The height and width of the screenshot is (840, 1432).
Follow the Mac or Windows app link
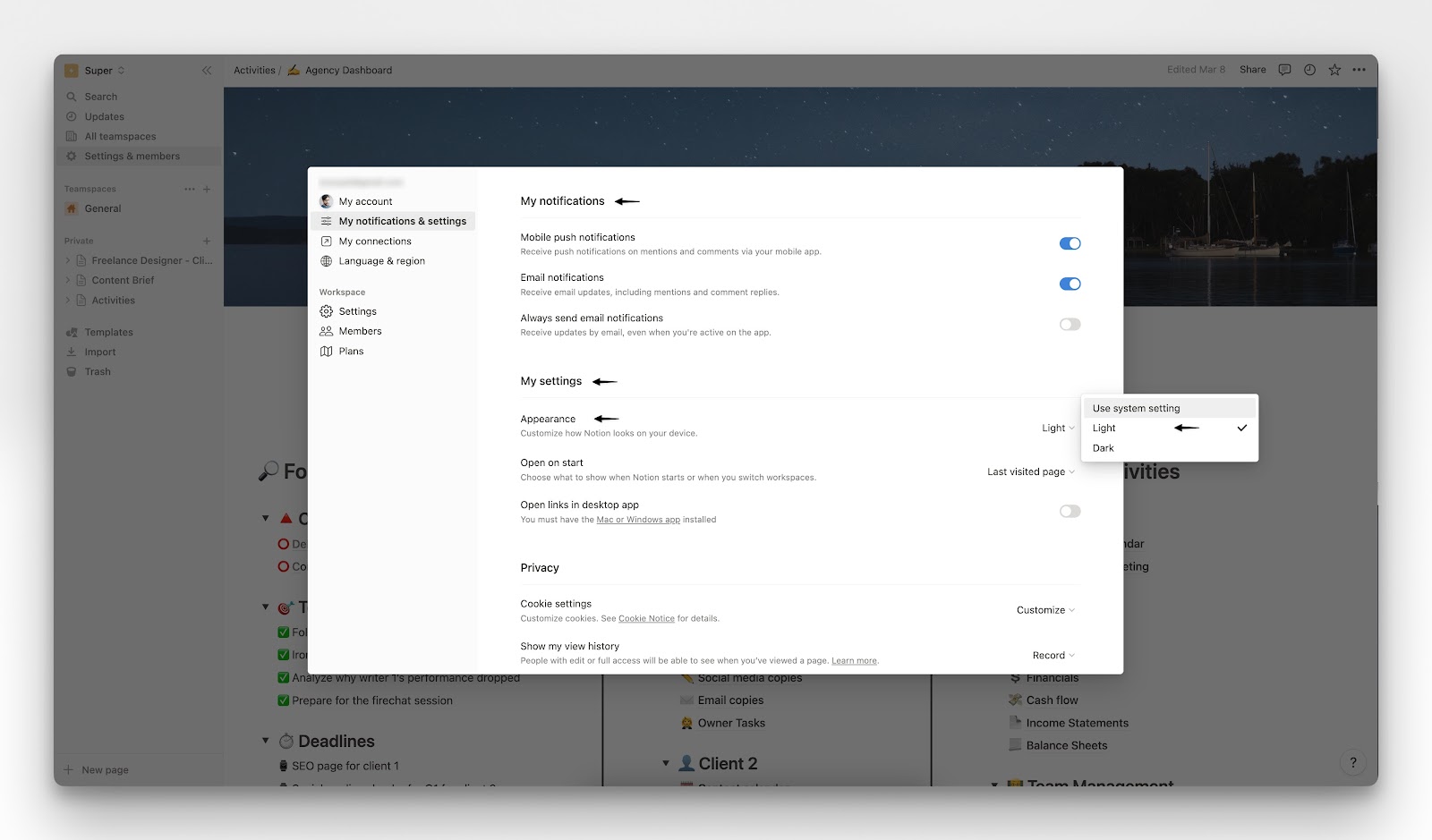click(638, 520)
